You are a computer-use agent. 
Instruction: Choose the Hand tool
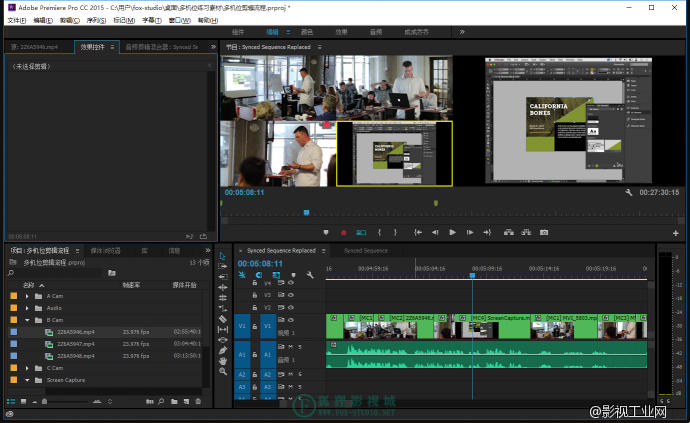[223, 362]
